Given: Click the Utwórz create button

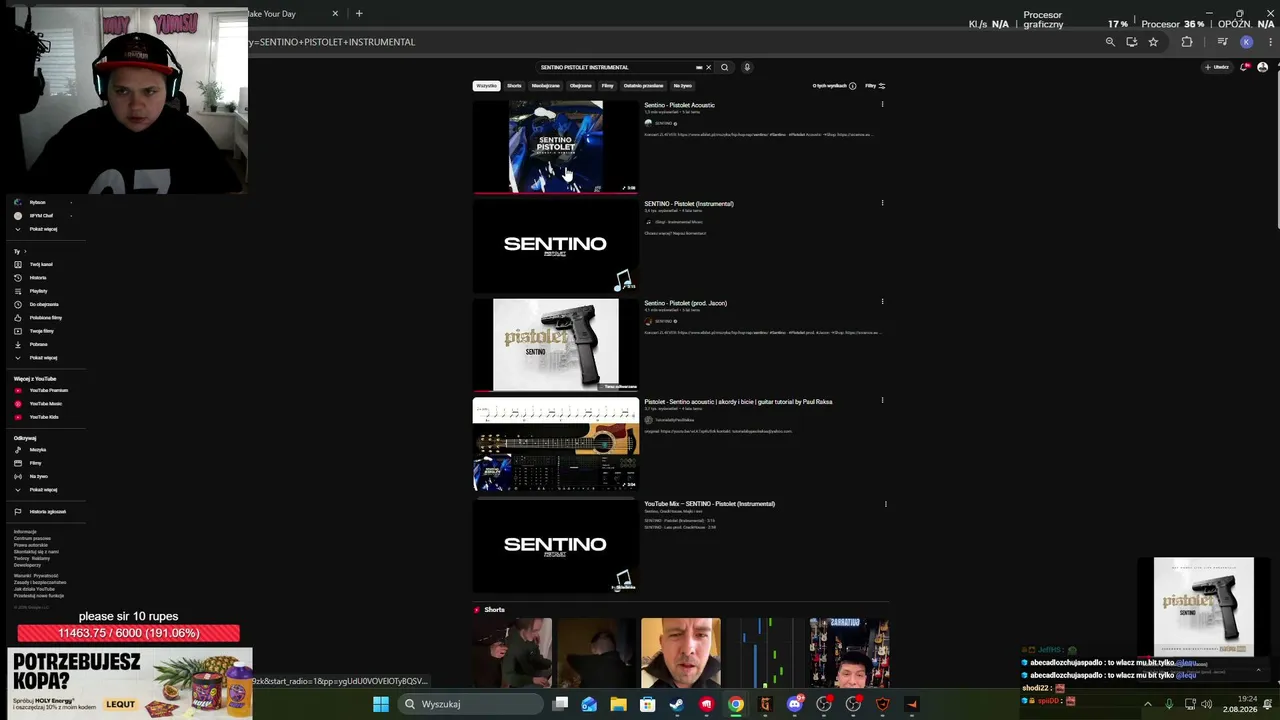Looking at the screenshot, I should (1217, 67).
